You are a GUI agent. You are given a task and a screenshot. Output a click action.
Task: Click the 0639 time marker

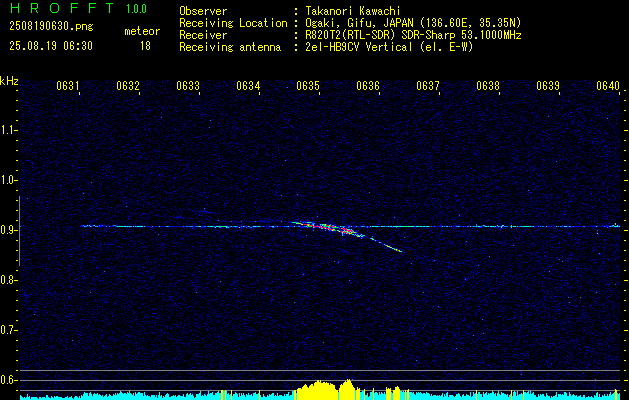point(548,86)
